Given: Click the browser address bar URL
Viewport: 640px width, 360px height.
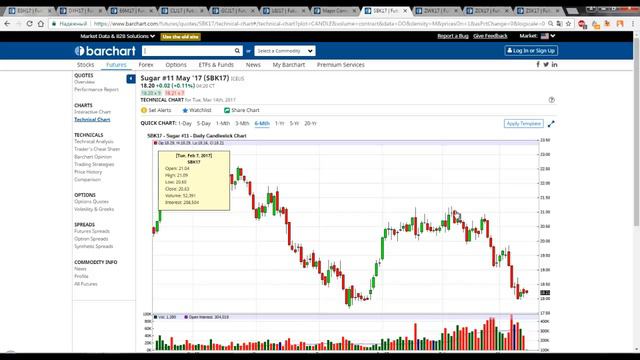Looking at the screenshot, I should click(320, 24).
